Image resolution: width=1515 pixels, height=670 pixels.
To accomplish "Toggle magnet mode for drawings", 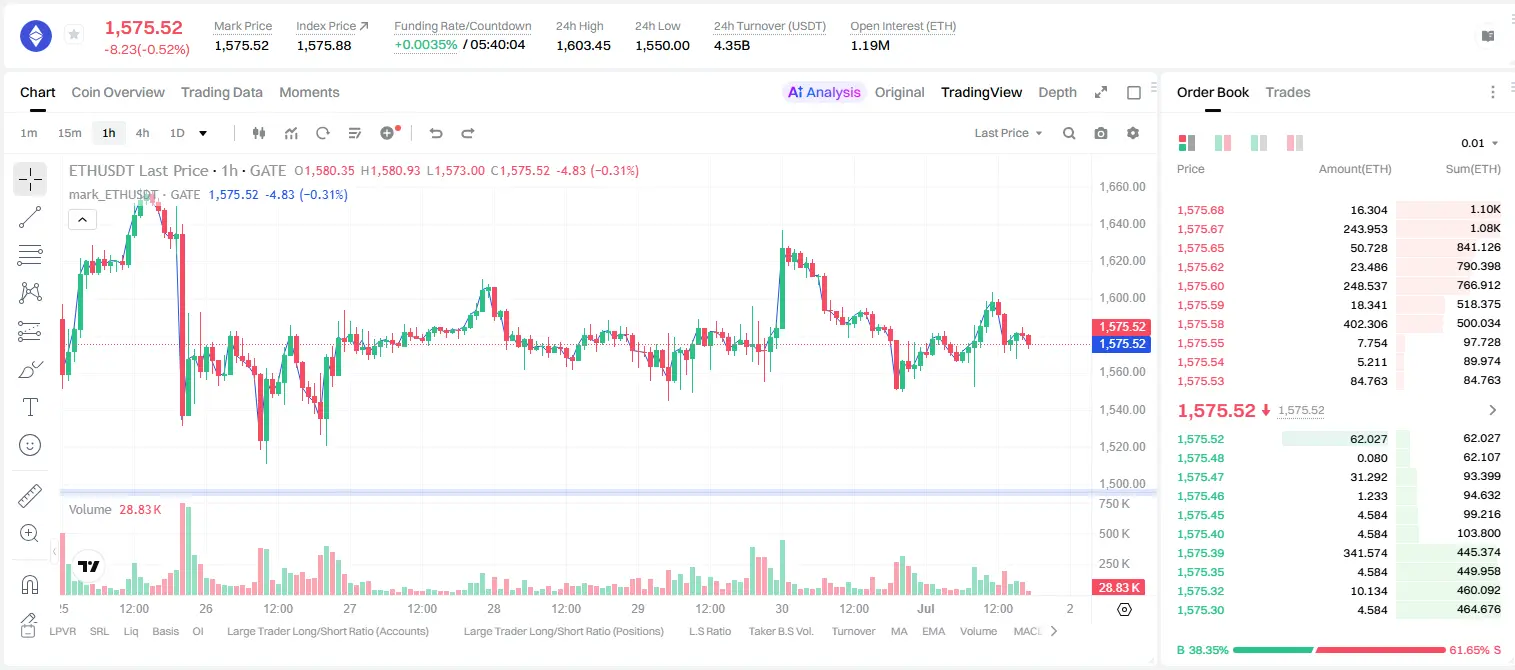I will click(x=30, y=584).
